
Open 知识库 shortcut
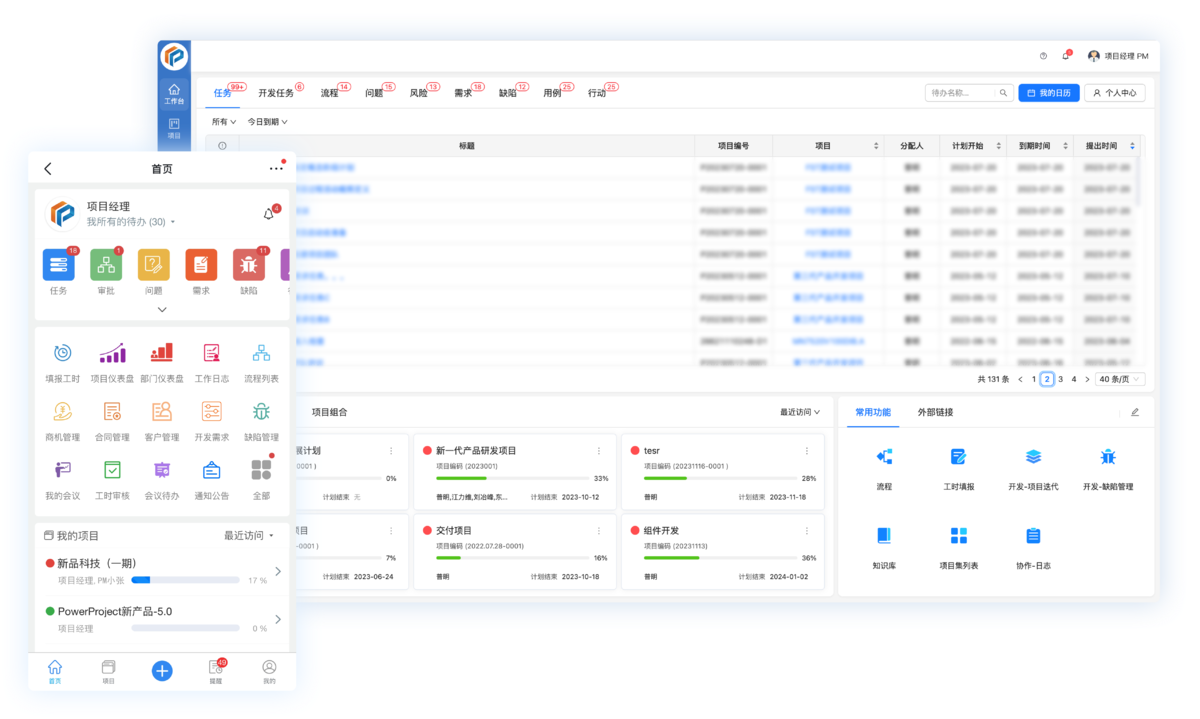pyautogui.click(x=883, y=536)
